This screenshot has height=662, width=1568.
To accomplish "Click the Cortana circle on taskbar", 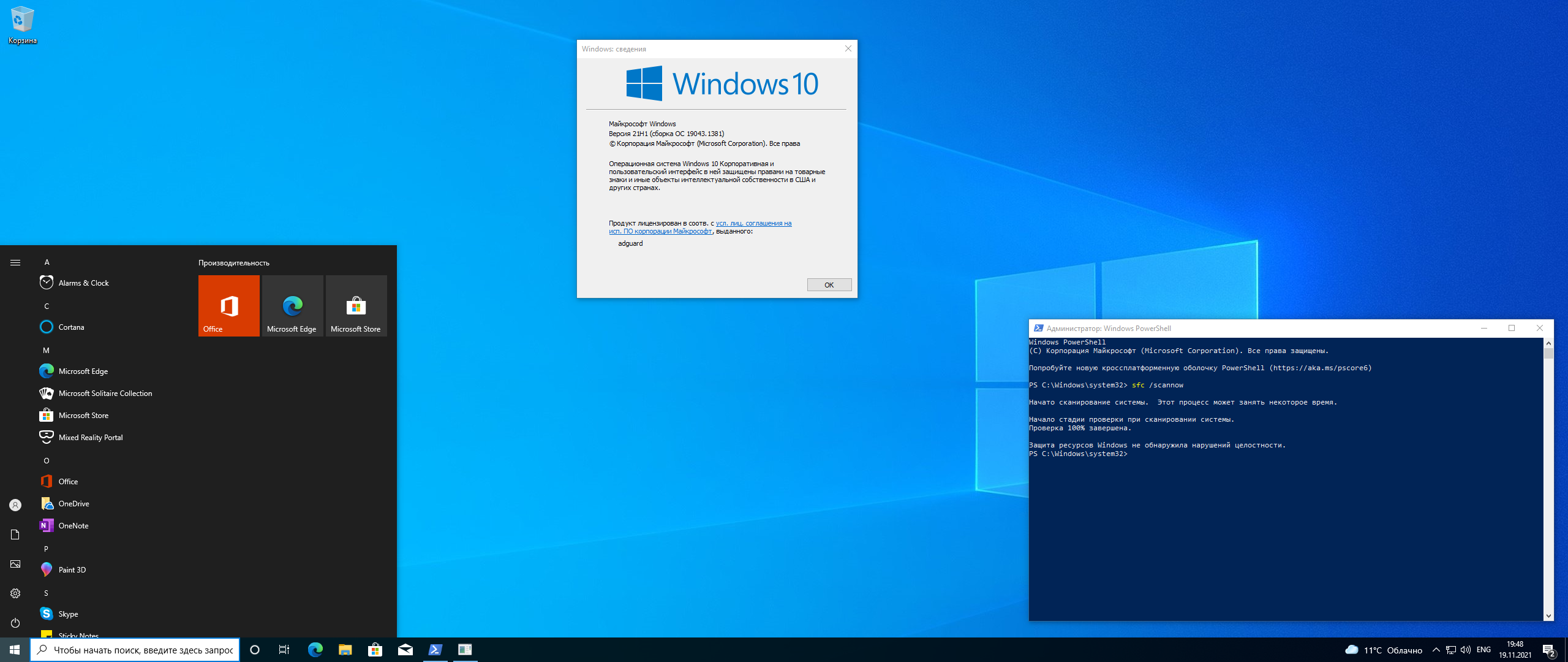I will coord(255,650).
